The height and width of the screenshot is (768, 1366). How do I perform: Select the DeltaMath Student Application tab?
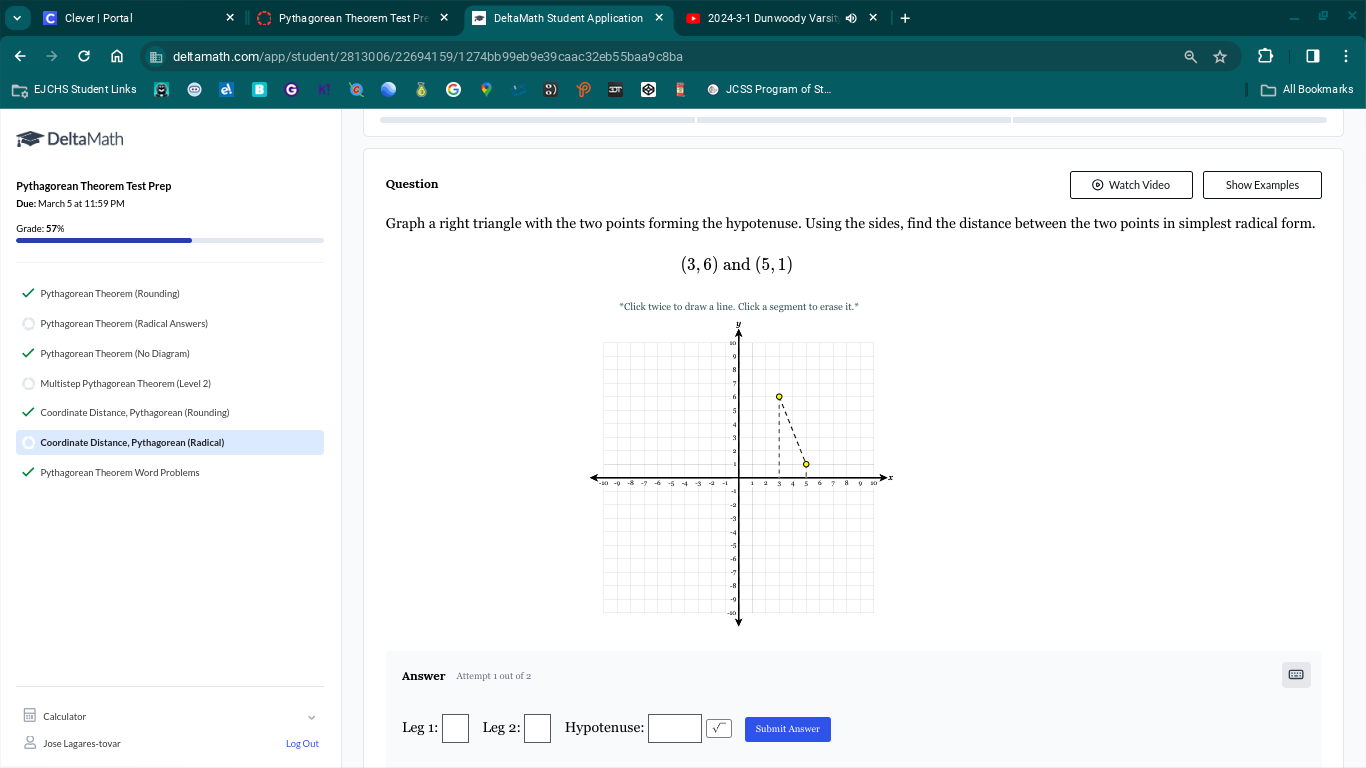(568, 18)
